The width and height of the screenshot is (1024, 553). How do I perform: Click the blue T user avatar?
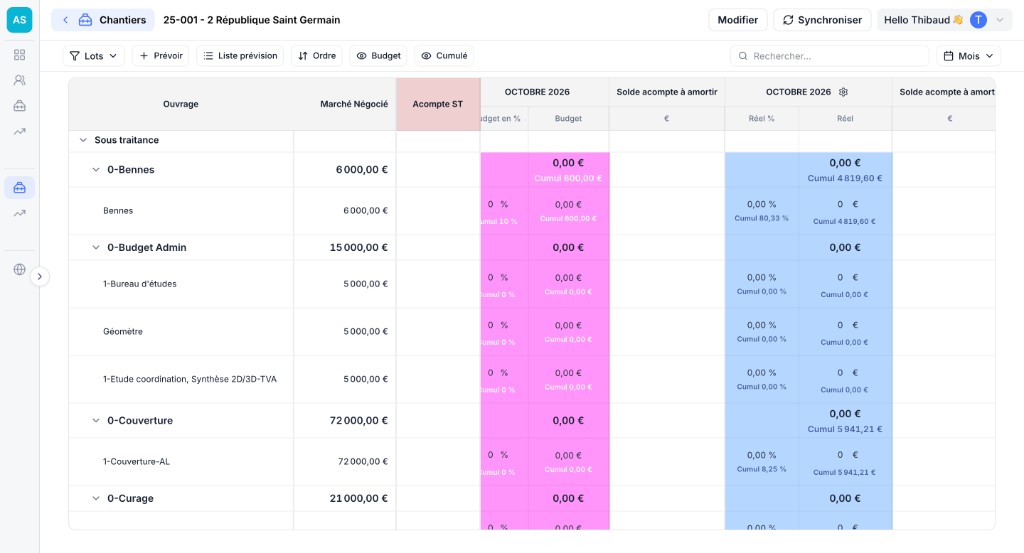(x=978, y=20)
